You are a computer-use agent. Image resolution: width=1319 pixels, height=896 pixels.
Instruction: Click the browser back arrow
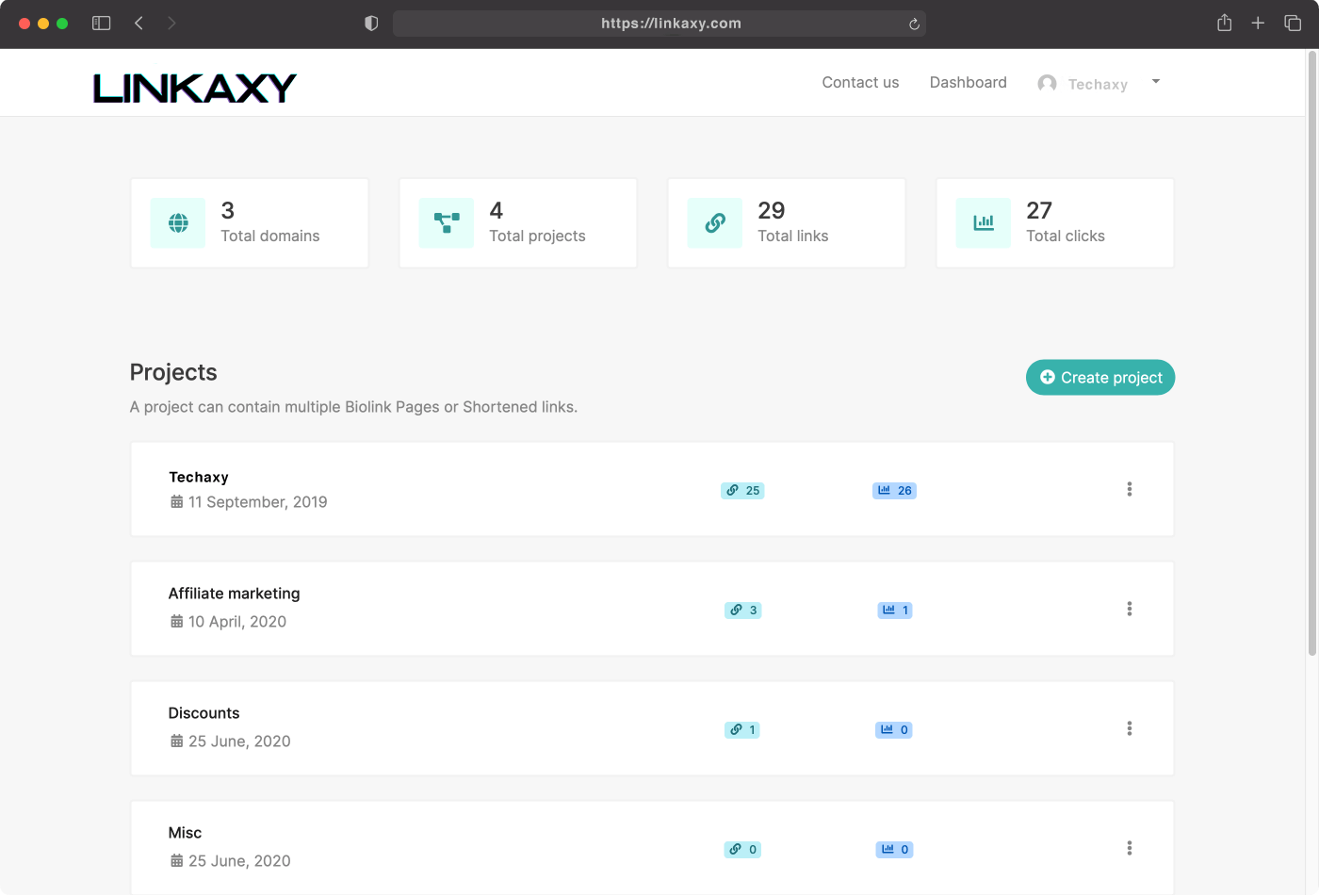click(138, 24)
